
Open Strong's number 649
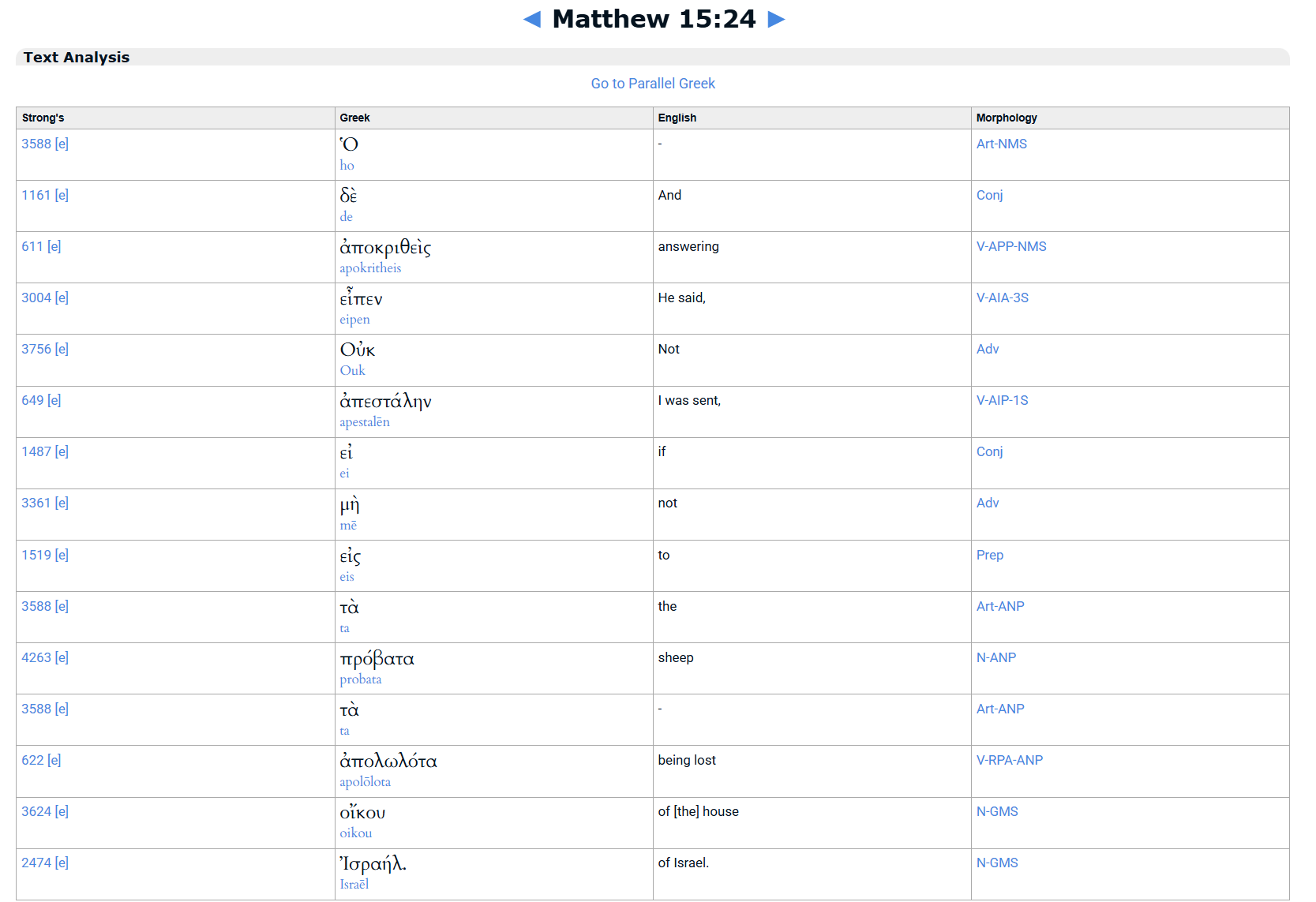click(32, 400)
